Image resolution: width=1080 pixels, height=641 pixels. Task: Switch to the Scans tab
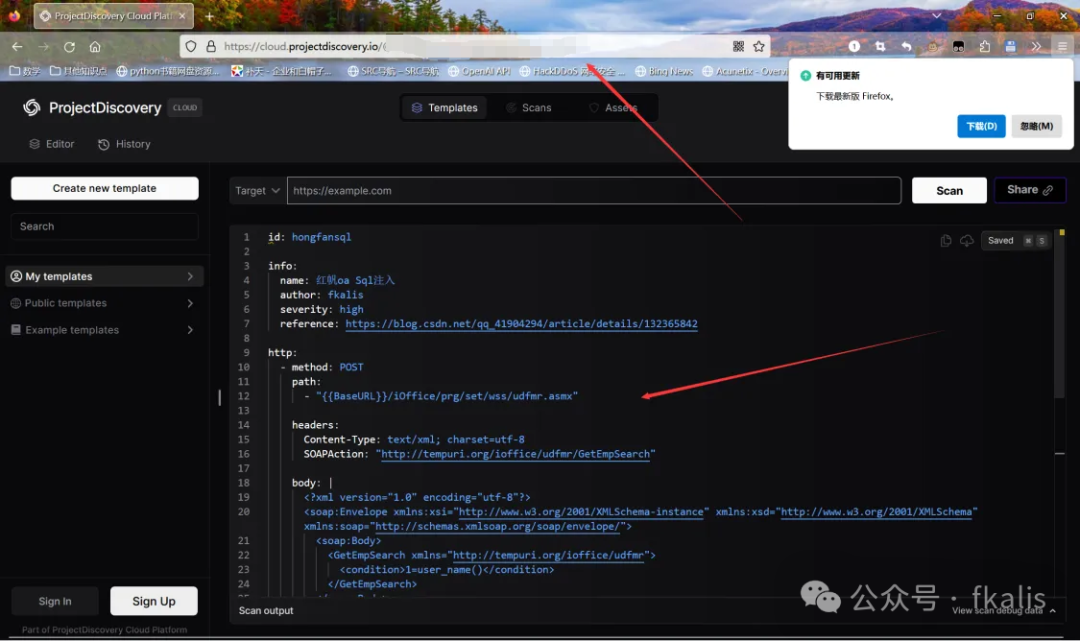coord(528,107)
